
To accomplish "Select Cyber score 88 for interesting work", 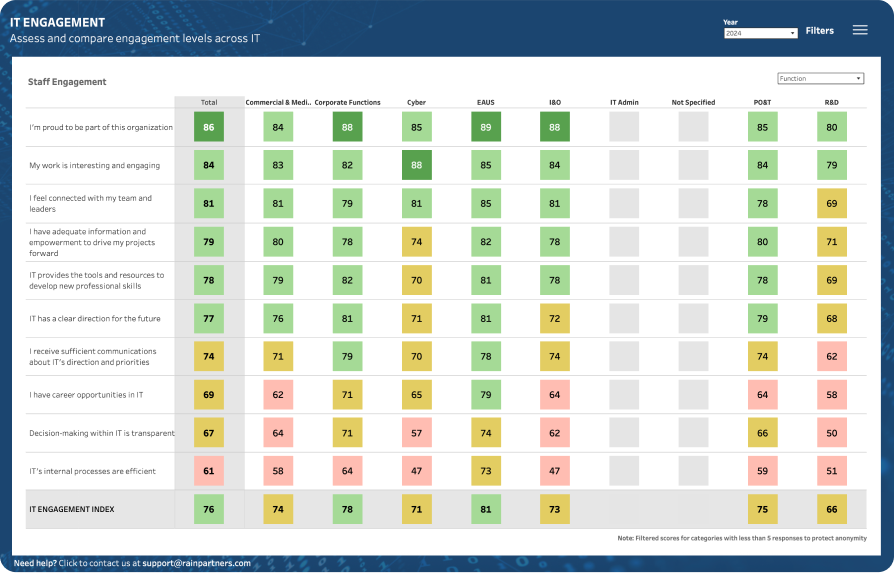I will click(x=416, y=165).
